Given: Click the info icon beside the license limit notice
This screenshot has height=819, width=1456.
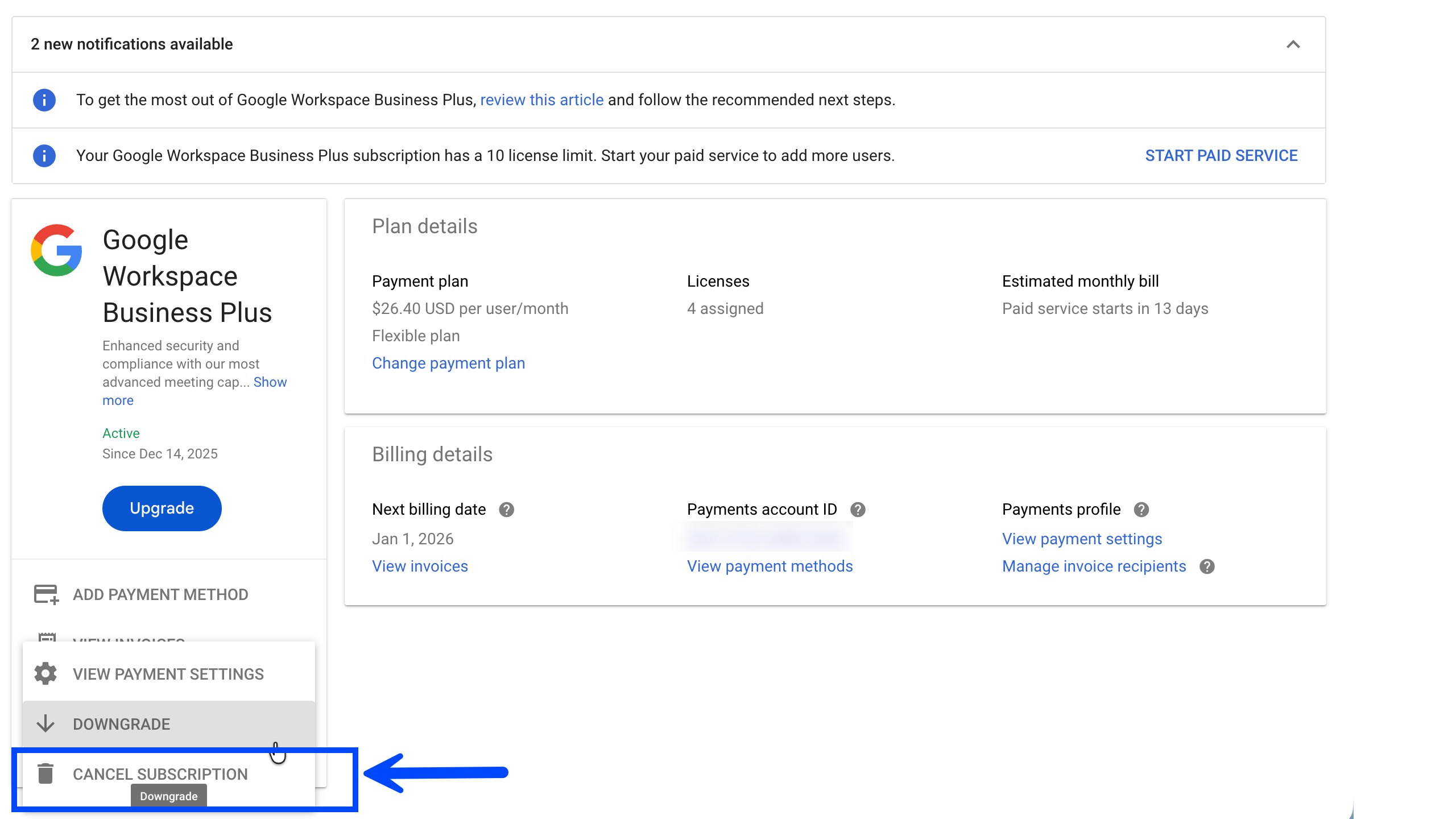Looking at the screenshot, I should pyautogui.click(x=44, y=155).
